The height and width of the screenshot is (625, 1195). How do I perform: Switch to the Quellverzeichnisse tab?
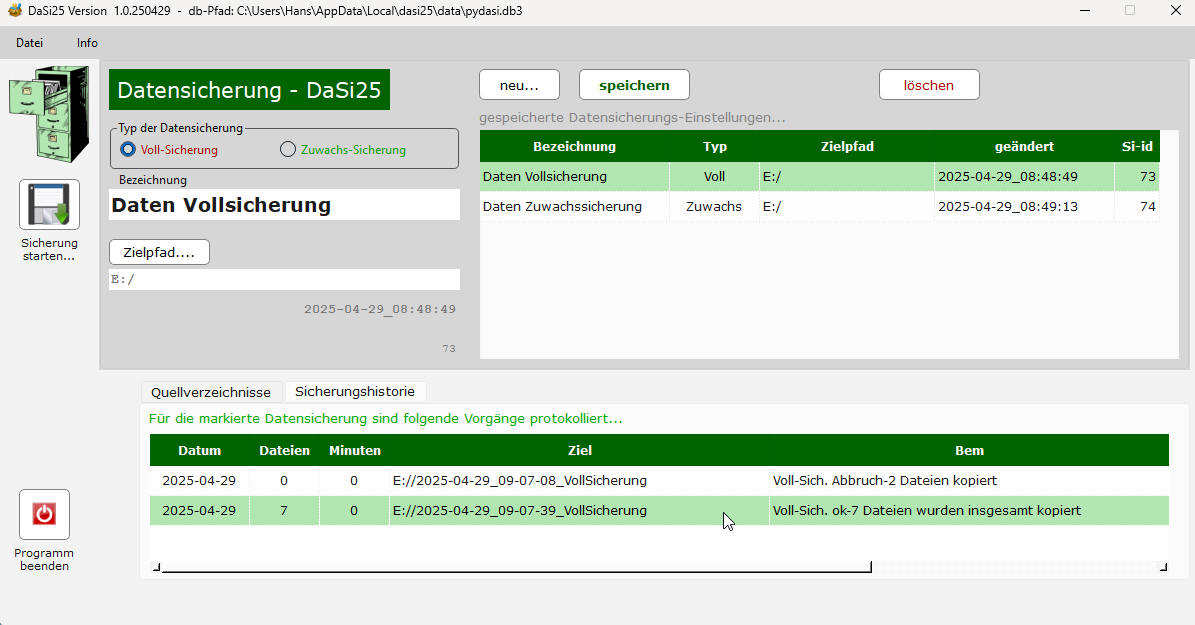pyautogui.click(x=211, y=392)
